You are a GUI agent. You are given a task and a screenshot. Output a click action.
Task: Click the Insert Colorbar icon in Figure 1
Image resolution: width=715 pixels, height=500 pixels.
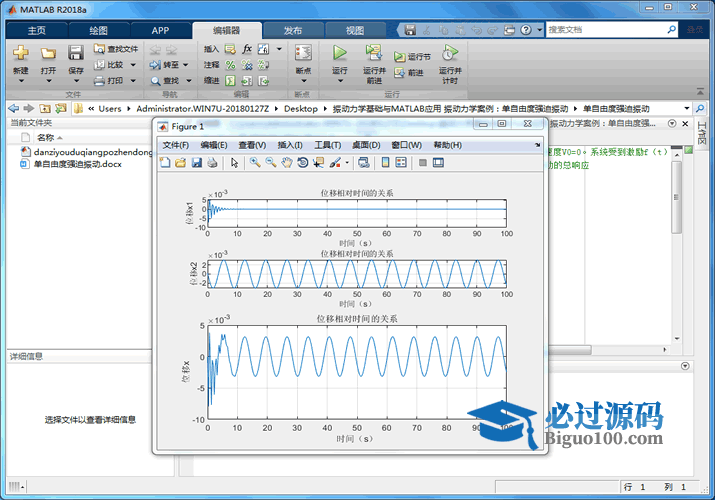click(x=385, y=163)
